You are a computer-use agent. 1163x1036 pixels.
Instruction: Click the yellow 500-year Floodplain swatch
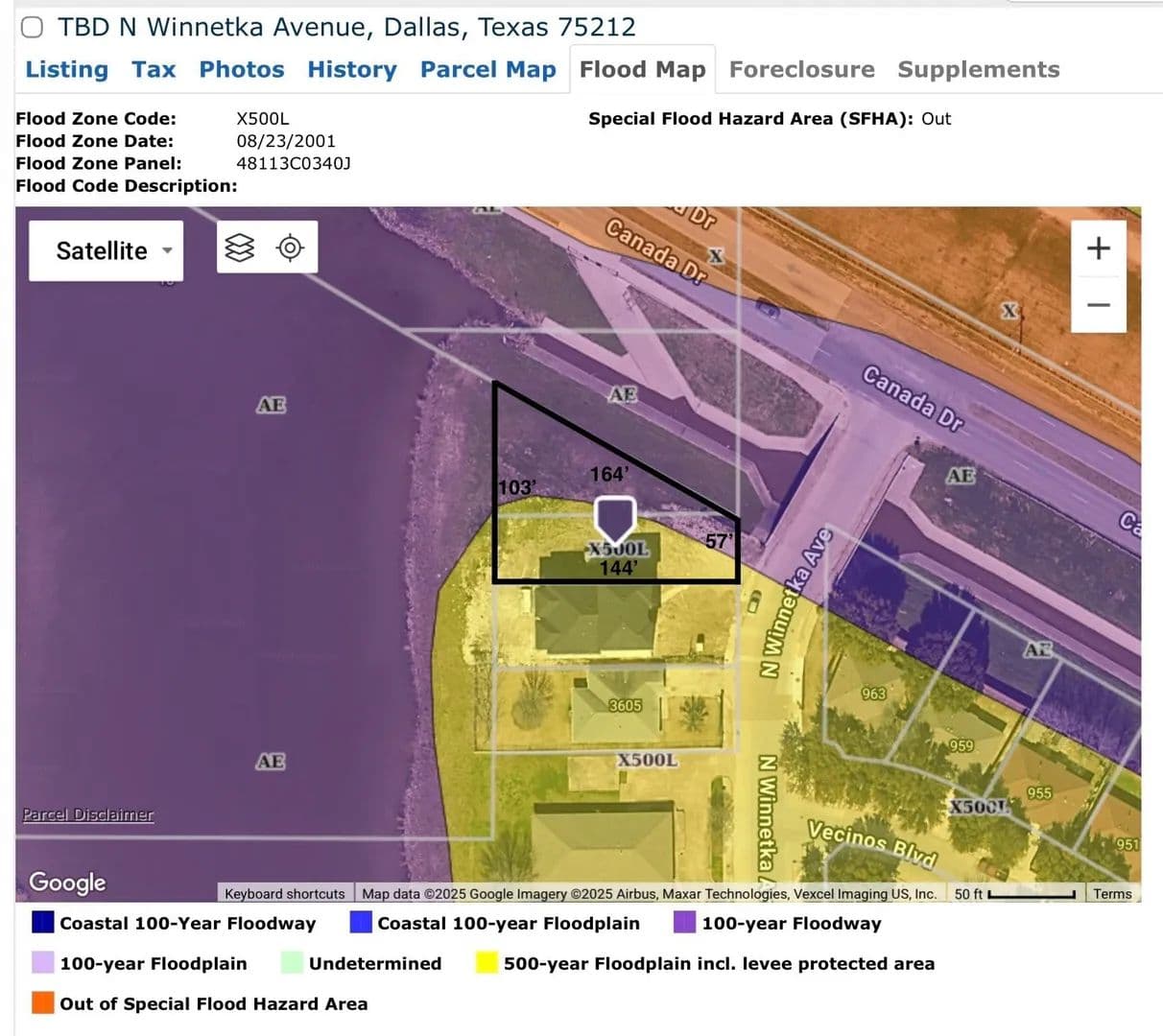pos(487,962)
